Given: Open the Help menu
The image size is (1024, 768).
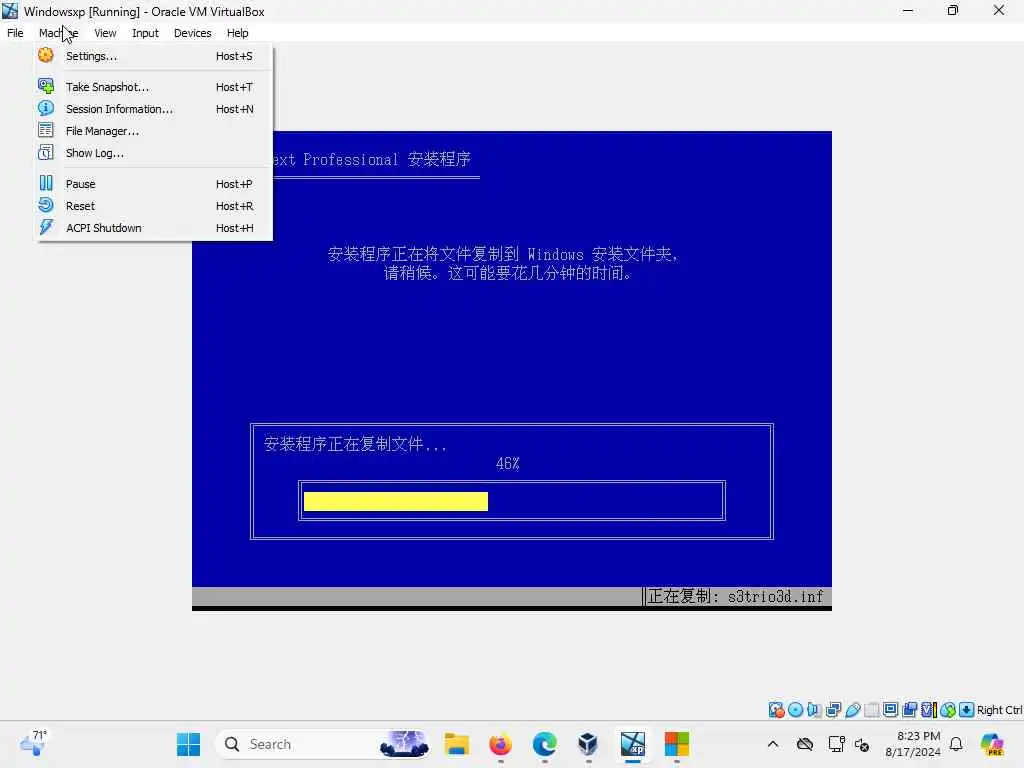Looking at the screenshot, I should (x=238, y=33).
